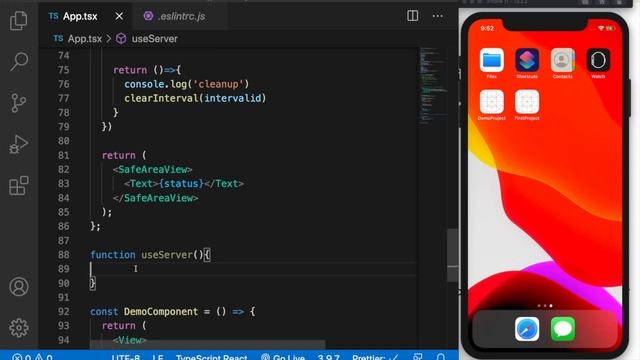640x360 pixels.
Task: Click '<Text>{status}</Text>' on line 83
Action: click(184, 184)
